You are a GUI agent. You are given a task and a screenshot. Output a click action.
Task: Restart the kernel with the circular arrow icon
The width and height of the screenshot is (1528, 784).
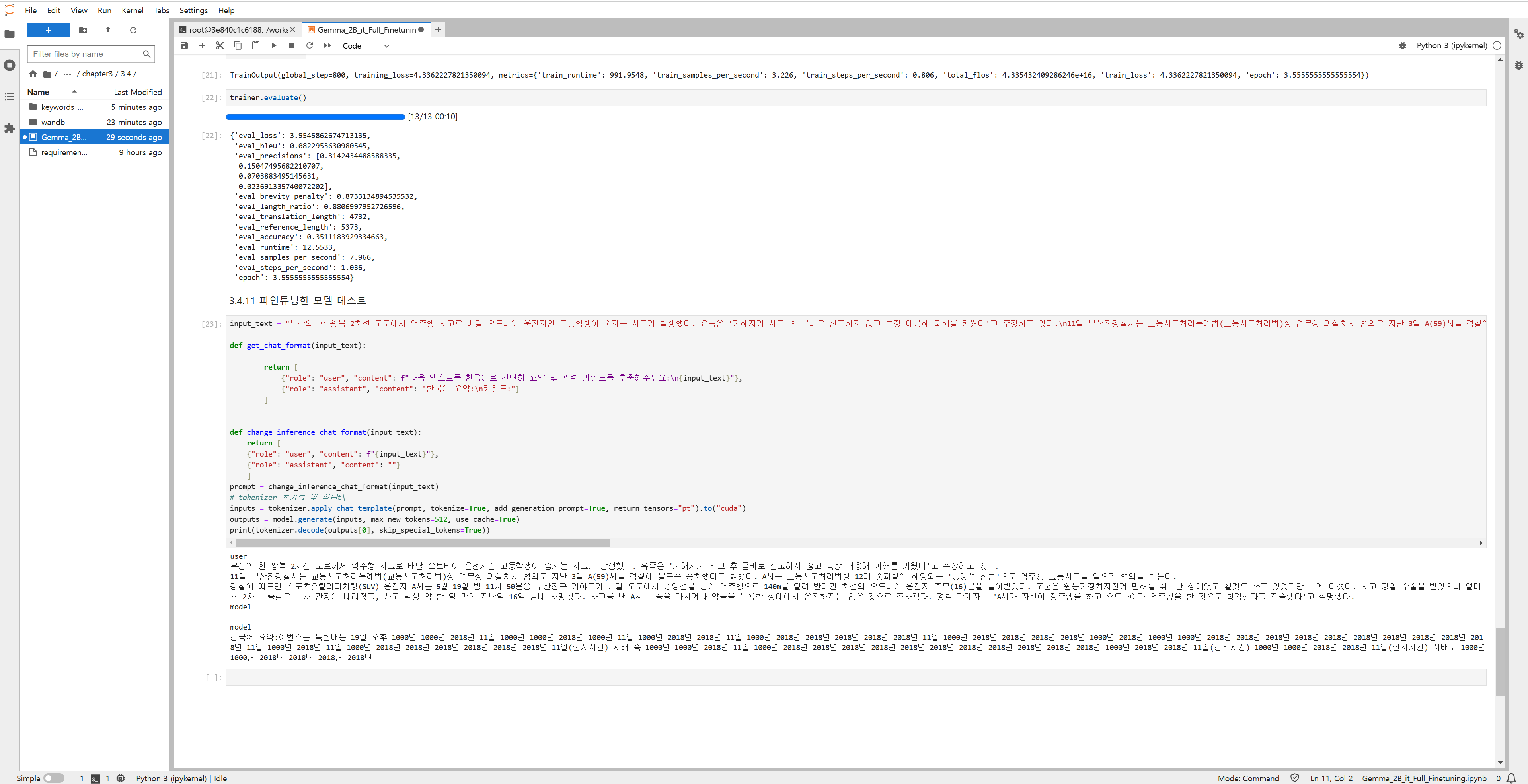tap(309, 46)
